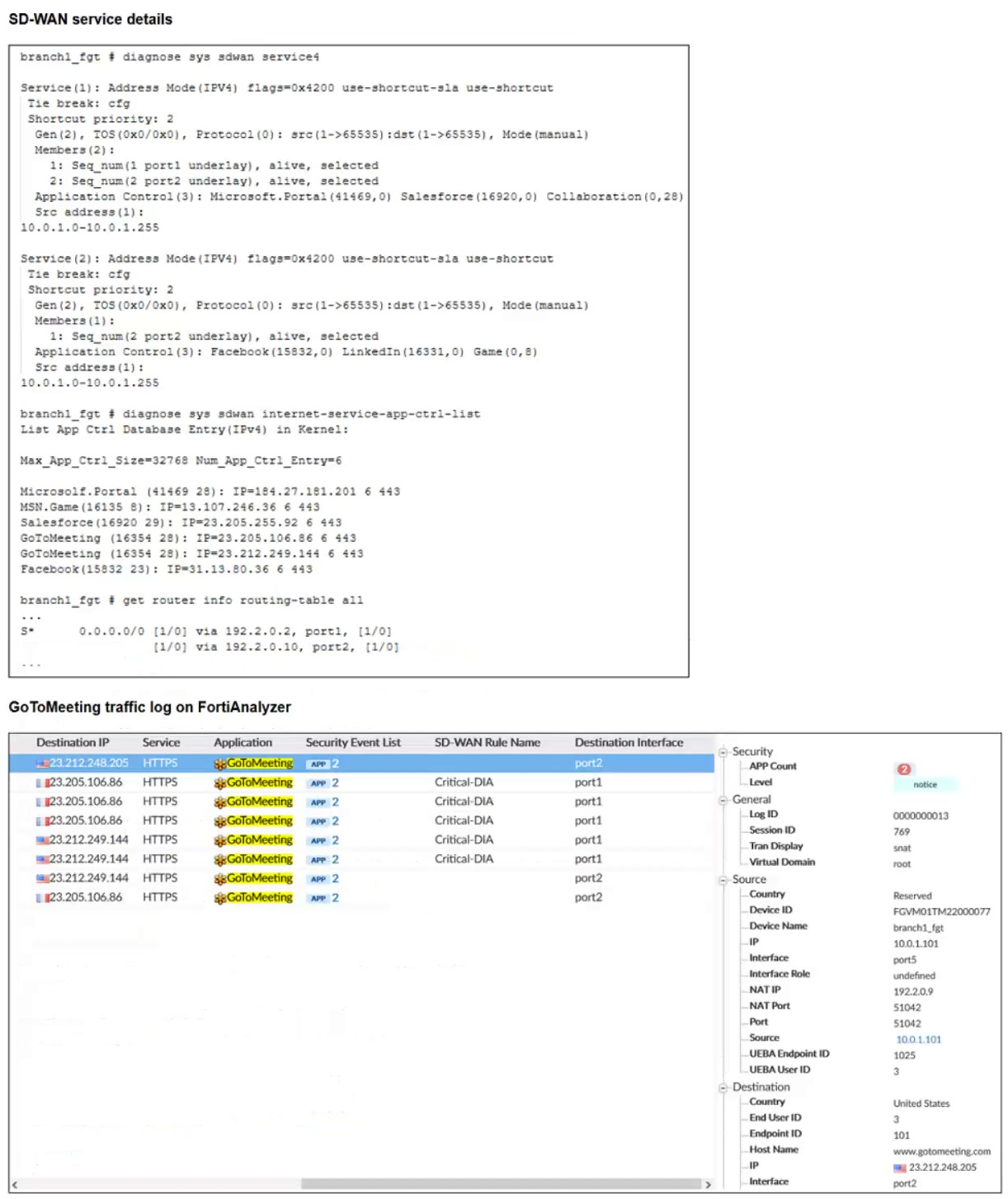Select the Device ID tree item
This screenshot has height=1199, width=1008.
coord(770,910)
